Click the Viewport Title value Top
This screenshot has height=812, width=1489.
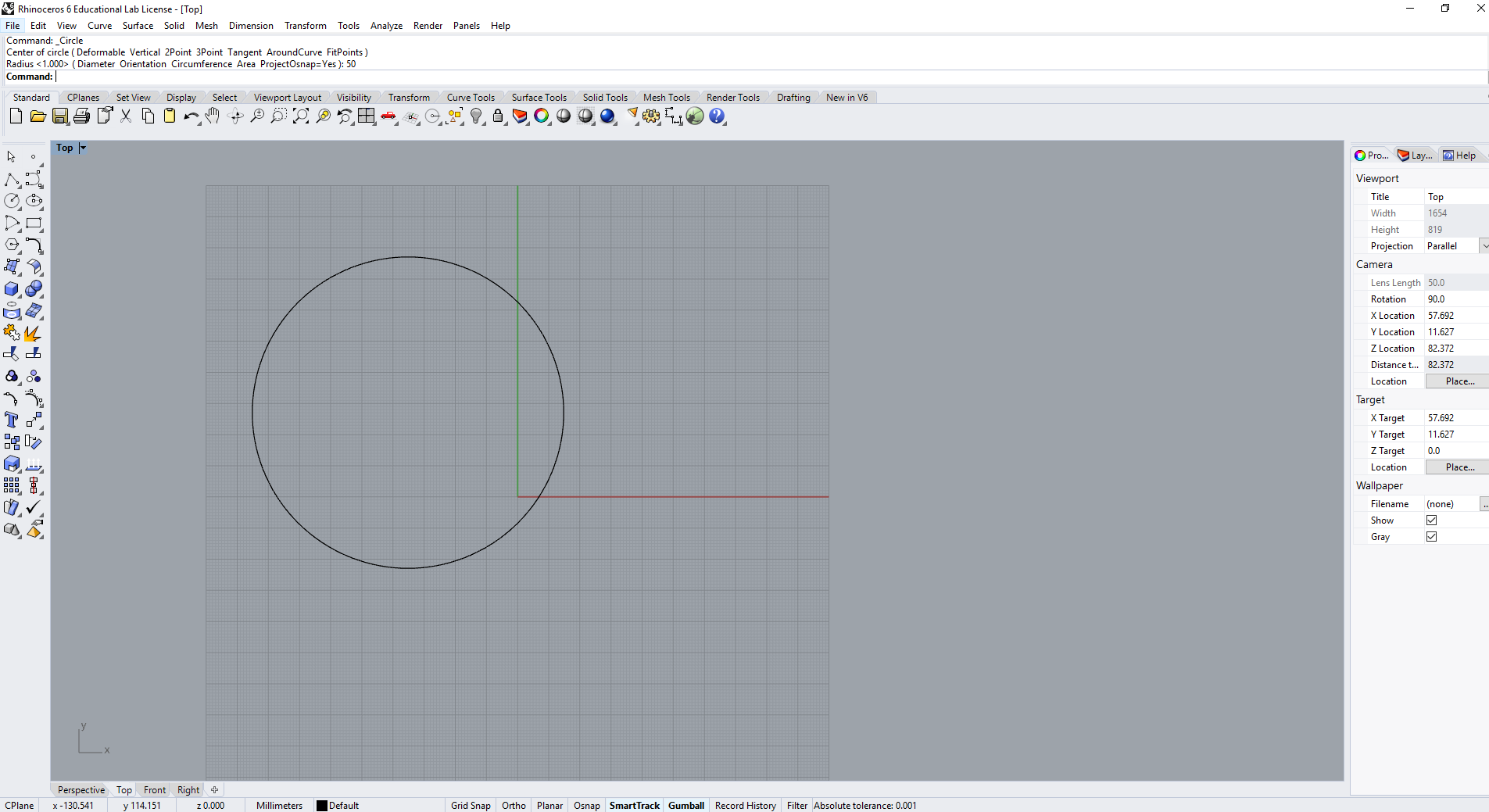[1457, 197]
